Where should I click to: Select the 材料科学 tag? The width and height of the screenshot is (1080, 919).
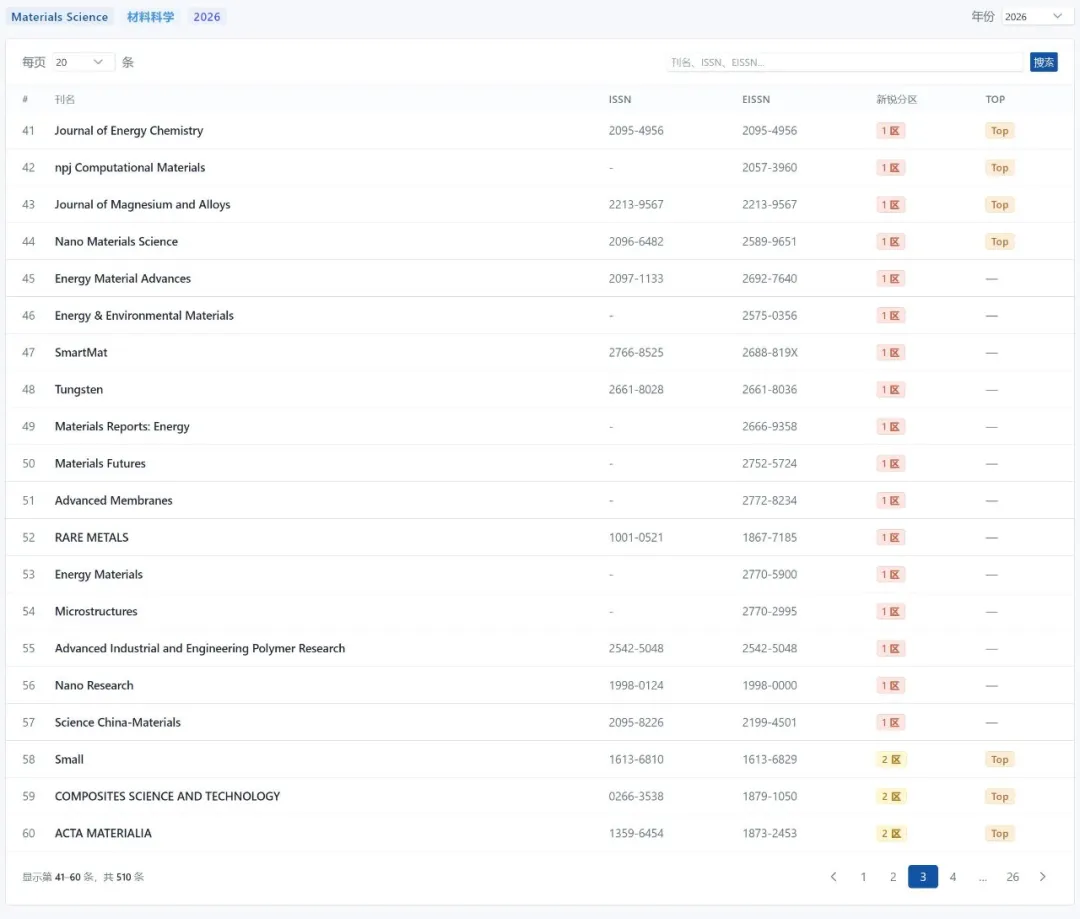click(x=150, y=17)
